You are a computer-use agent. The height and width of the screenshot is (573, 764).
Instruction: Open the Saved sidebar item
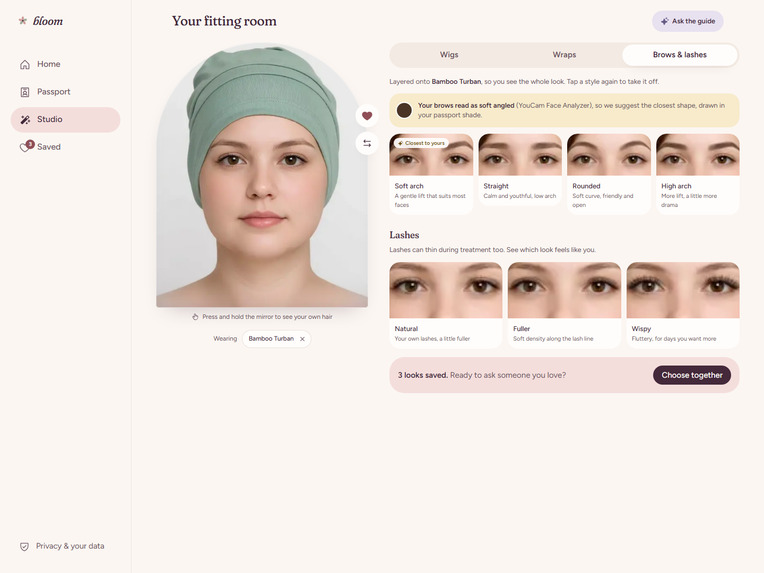click(65, 147)
